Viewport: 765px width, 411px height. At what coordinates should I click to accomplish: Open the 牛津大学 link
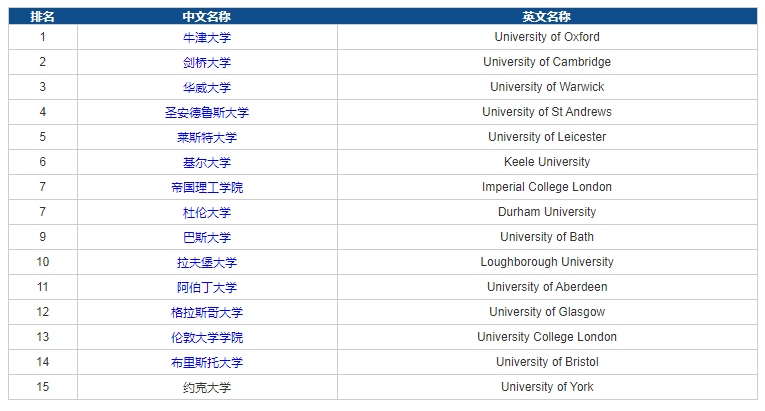pos(207,37)
